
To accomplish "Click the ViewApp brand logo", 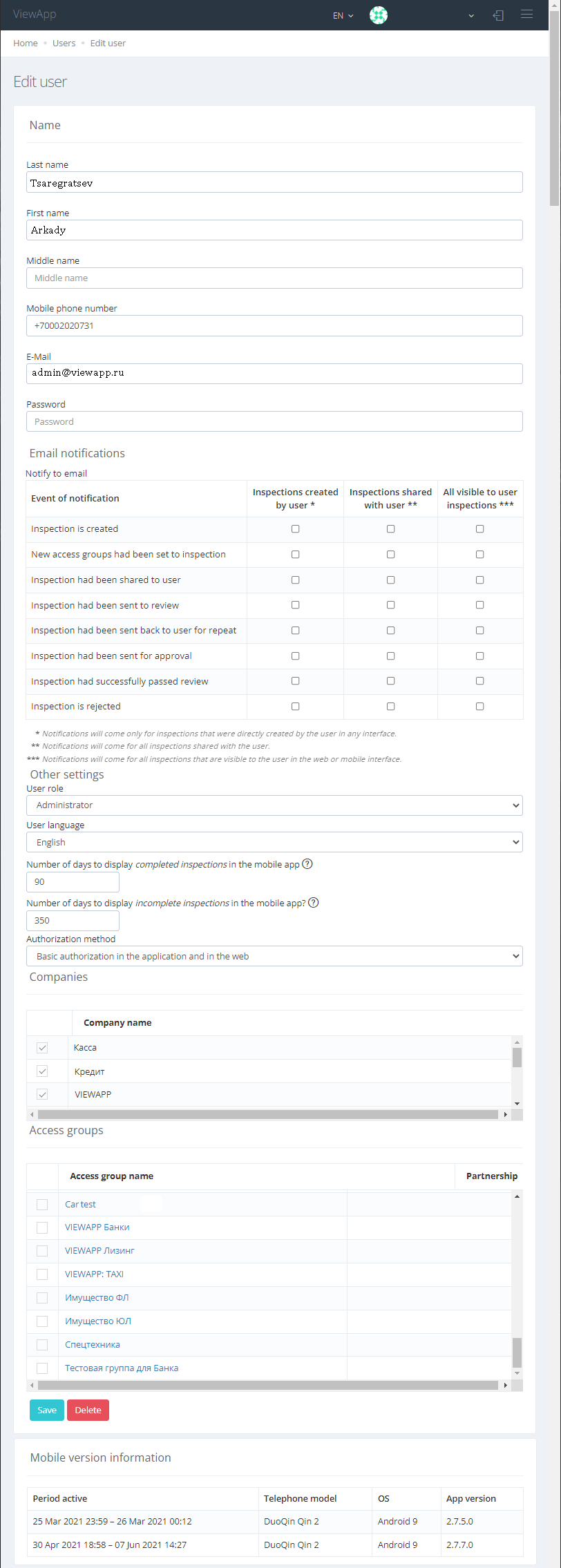I will click(35, 15).
